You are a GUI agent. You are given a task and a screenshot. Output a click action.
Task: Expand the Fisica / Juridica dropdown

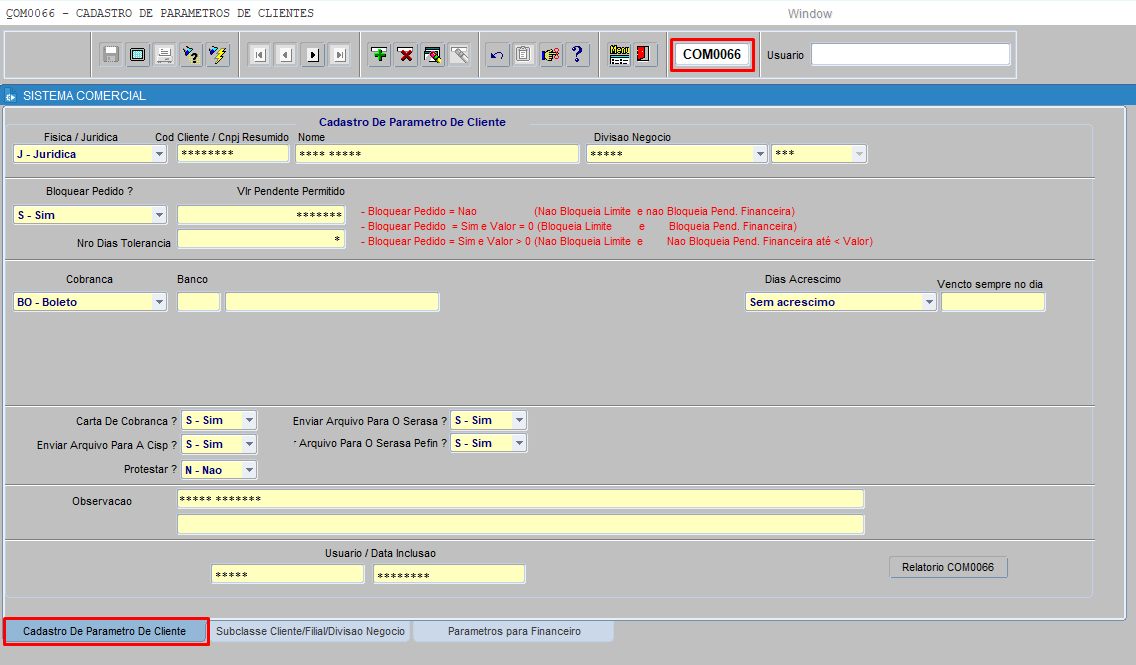click(159, 154)
